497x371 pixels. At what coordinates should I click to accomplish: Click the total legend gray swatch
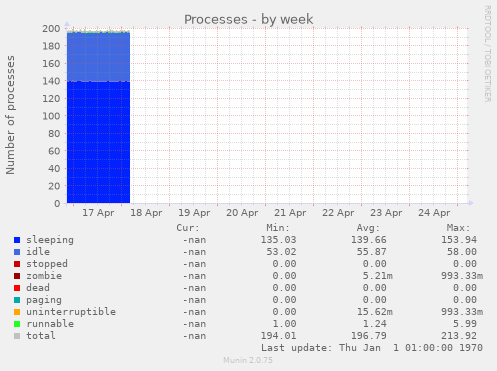tap(17, 336)
